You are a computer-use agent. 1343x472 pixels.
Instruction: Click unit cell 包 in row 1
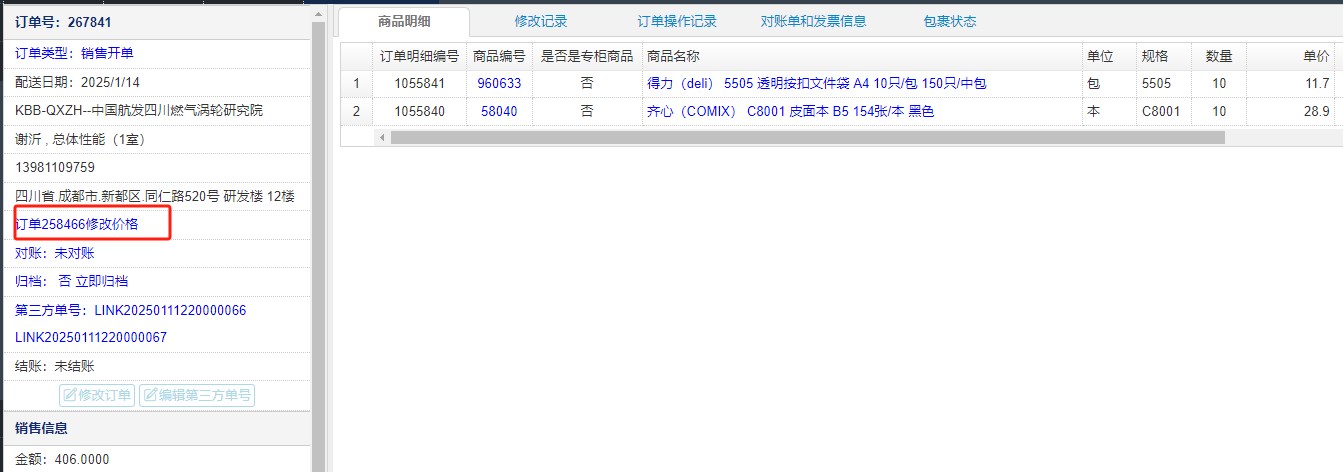[x=1108, y=84]
